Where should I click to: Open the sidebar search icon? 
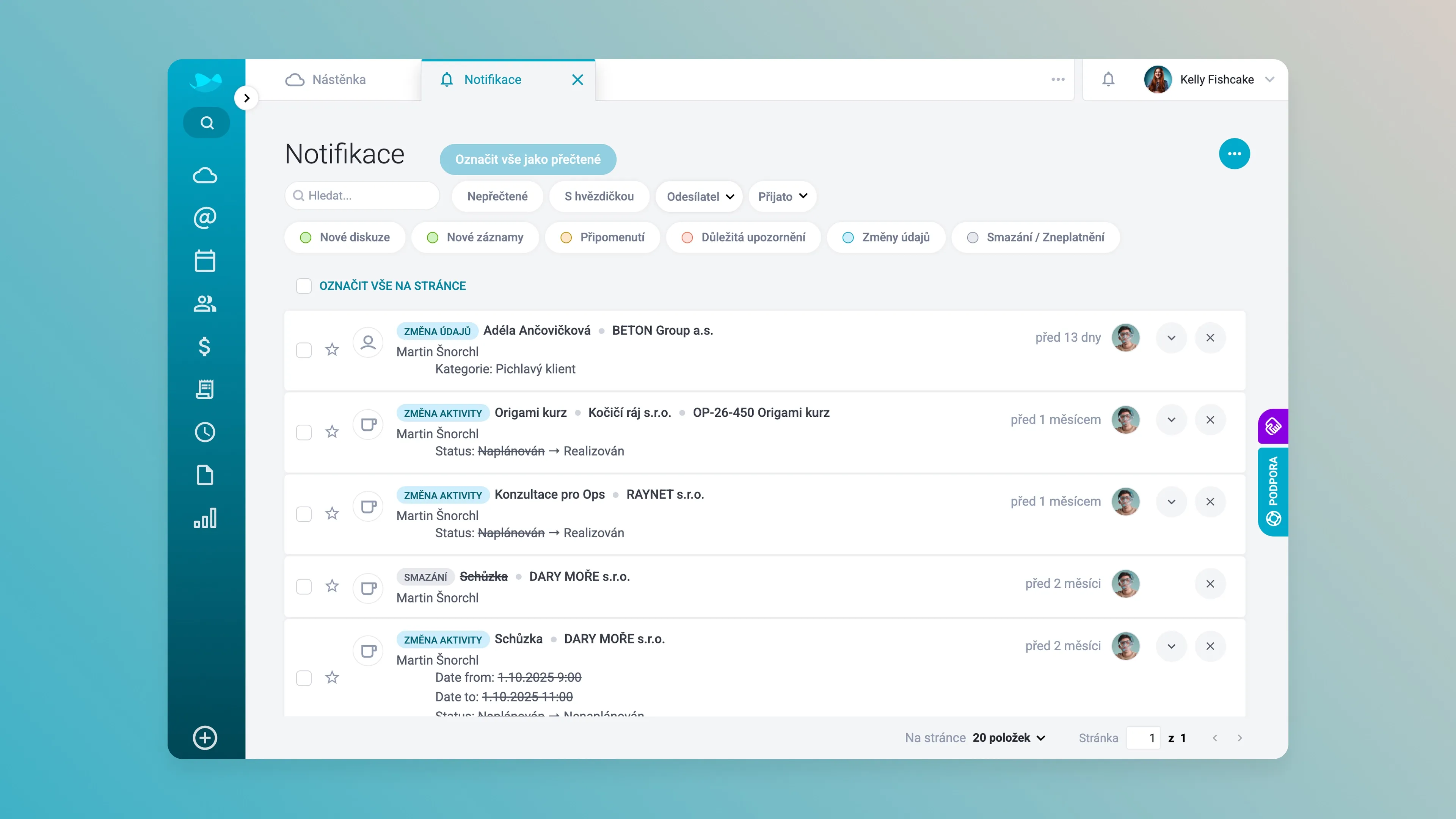pyautogui.click(x=206, y=122)
